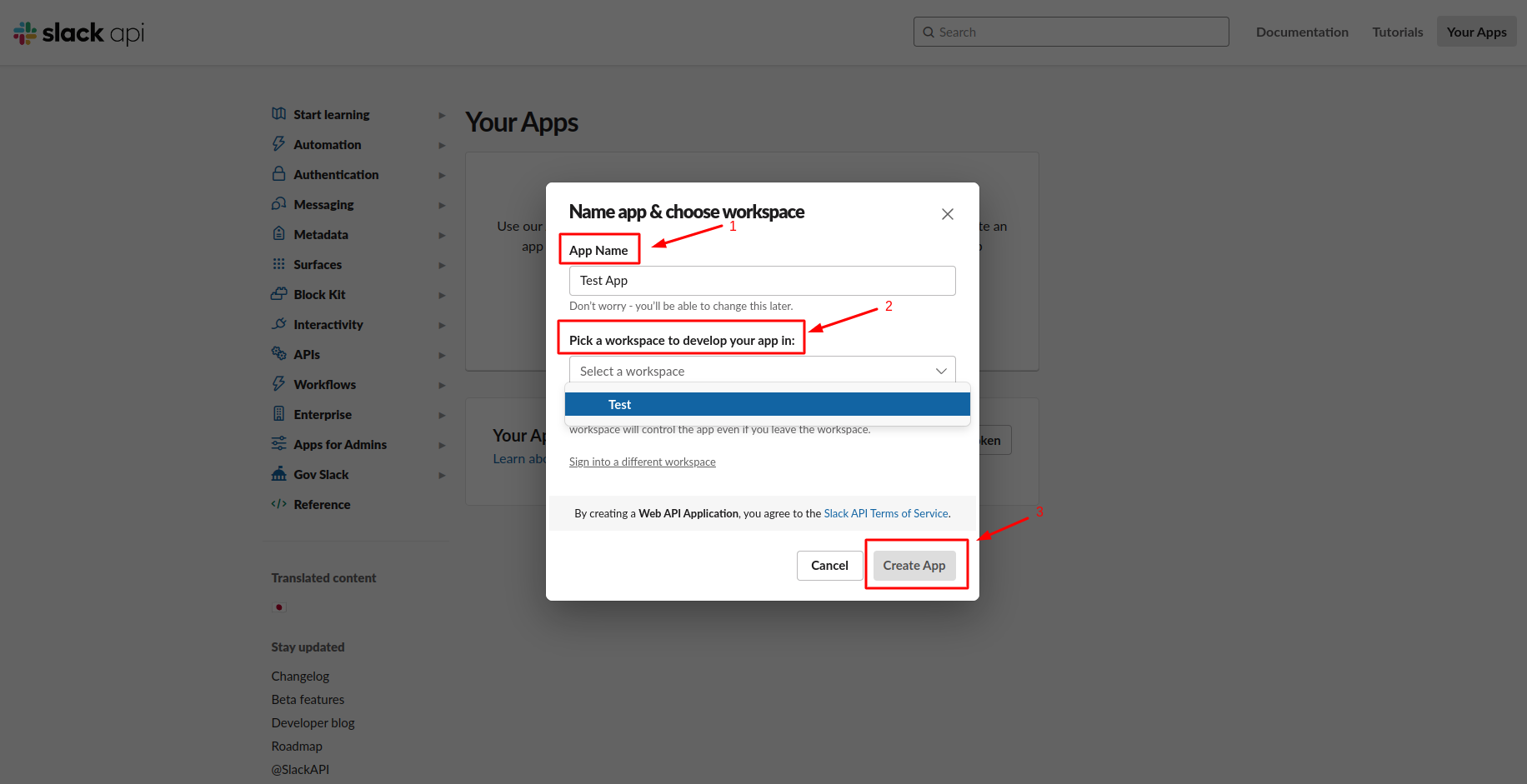Open the Roadmap link
The image size is (1527, 784).
pyautogui.click(x=297, y=746)
